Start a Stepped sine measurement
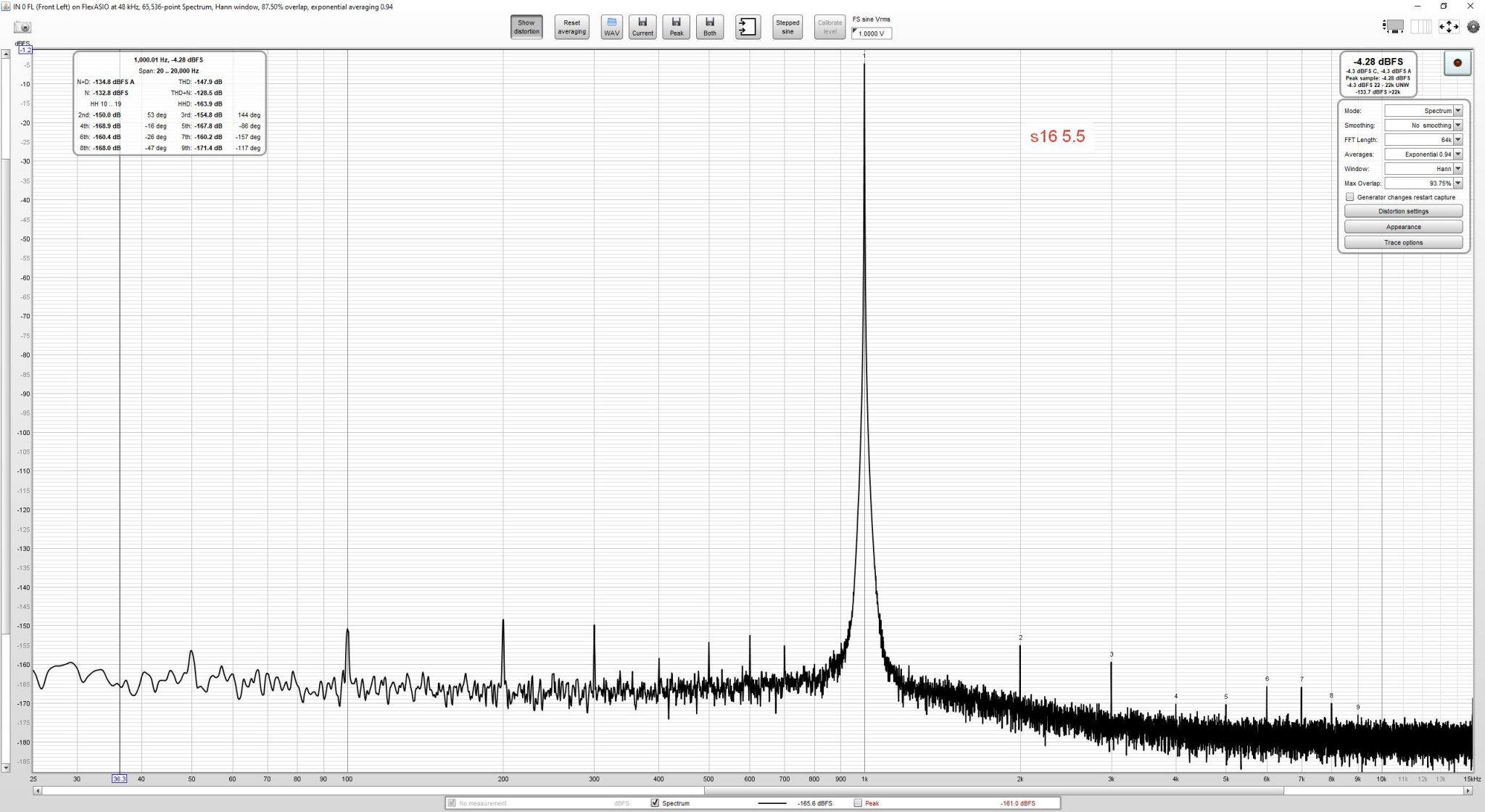 [x=787, y=27]
